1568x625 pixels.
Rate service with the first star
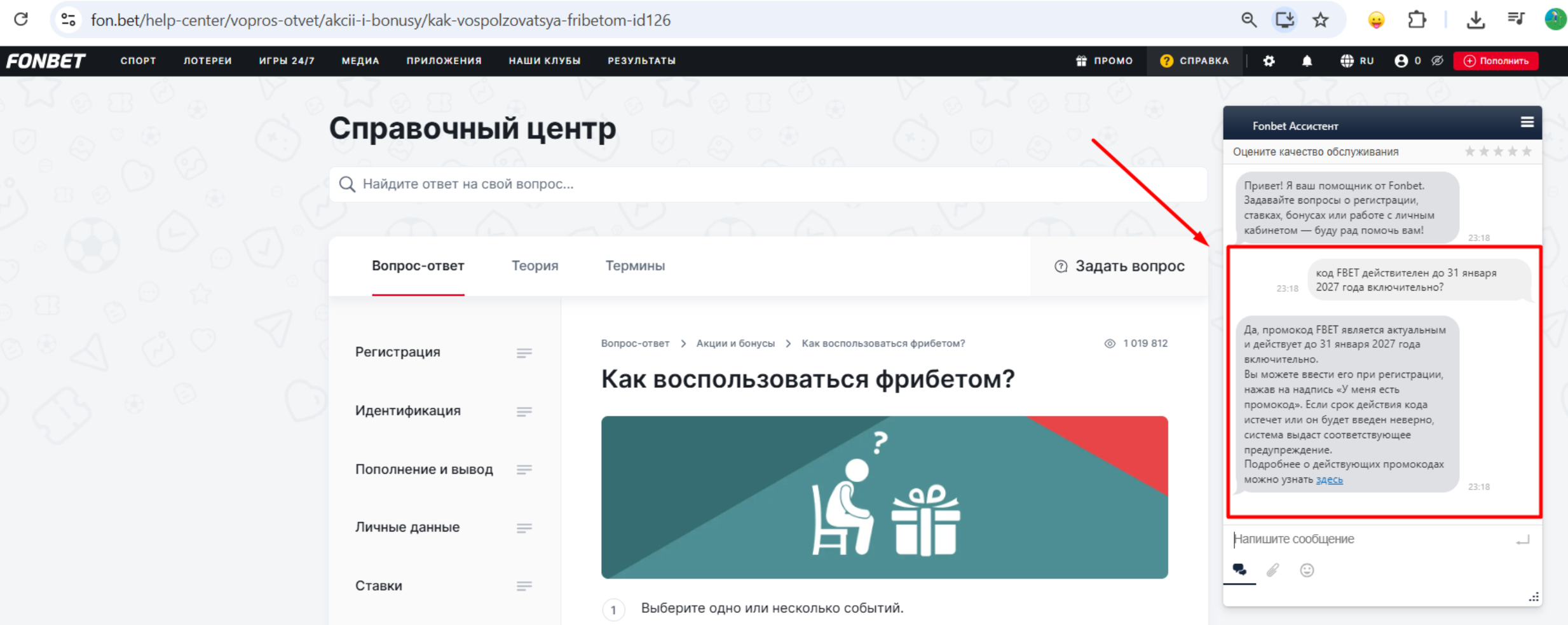1469,151
